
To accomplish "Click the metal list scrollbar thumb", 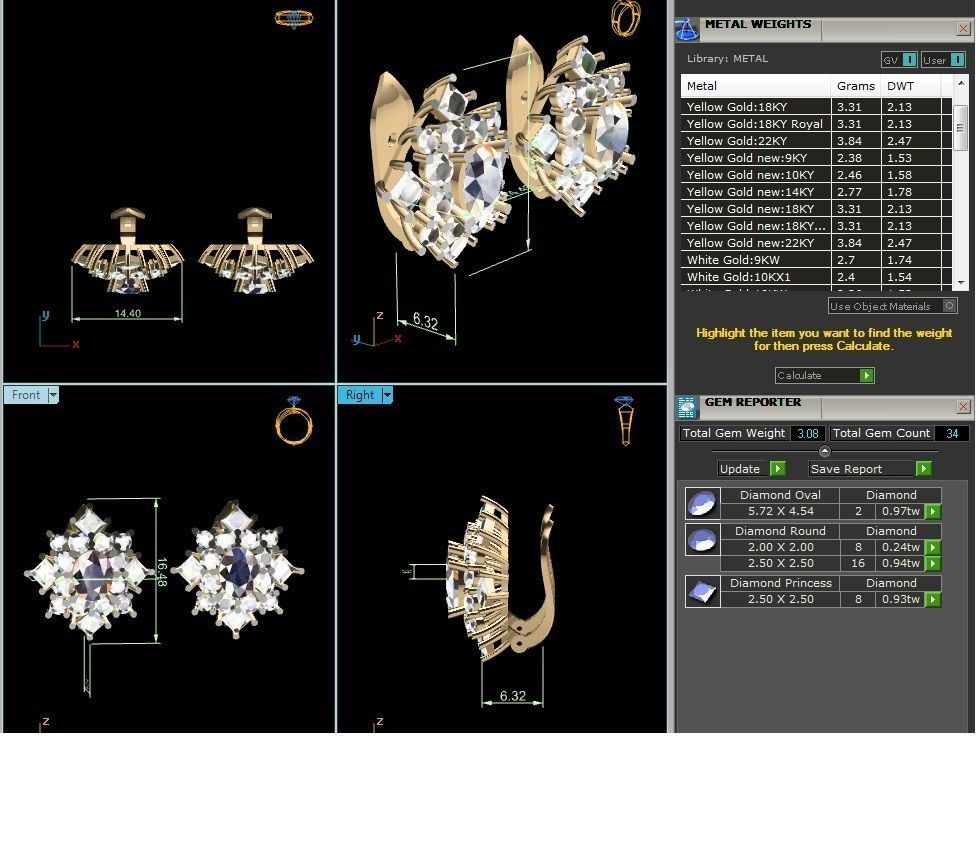I will click(x=960, y=128).
